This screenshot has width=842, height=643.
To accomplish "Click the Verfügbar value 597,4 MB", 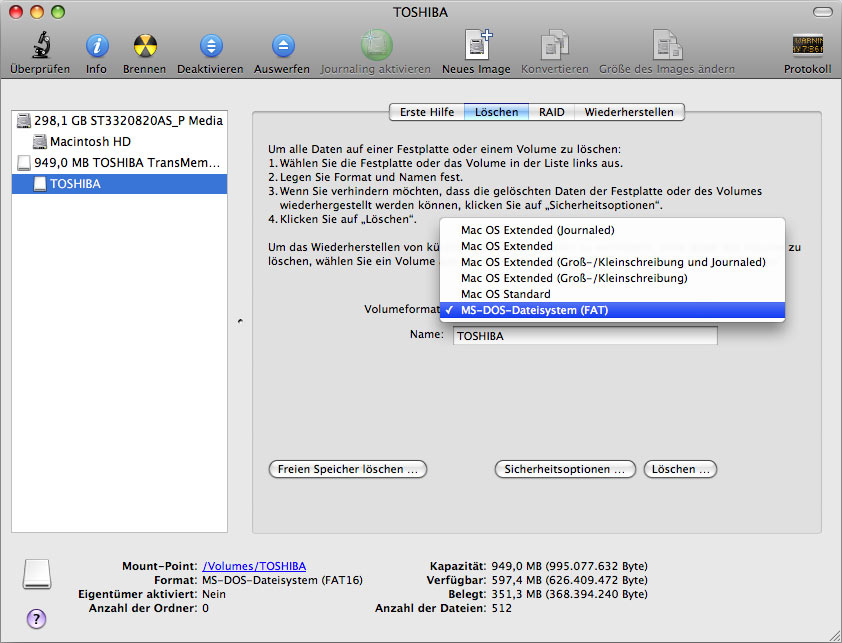I will coord(569,580).
